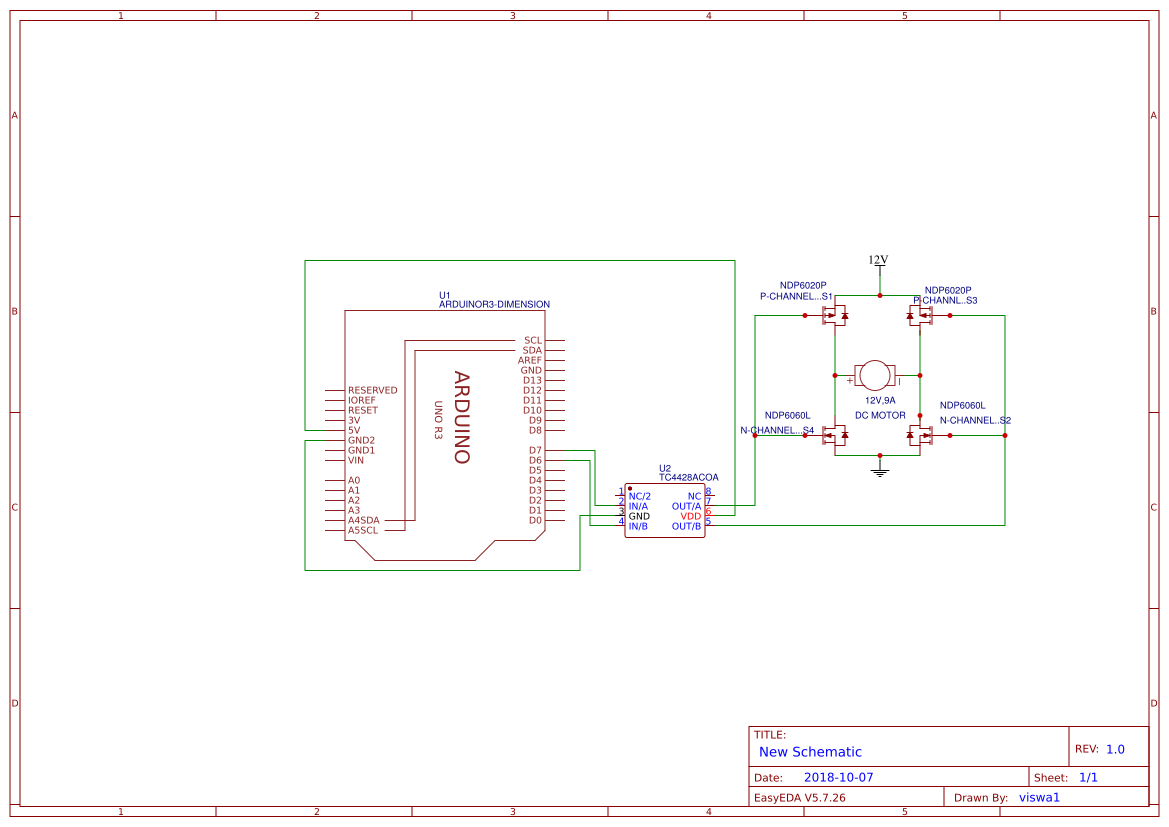
Task: Click the N-CHANNEL...S4 label
Action: (777, 430)
